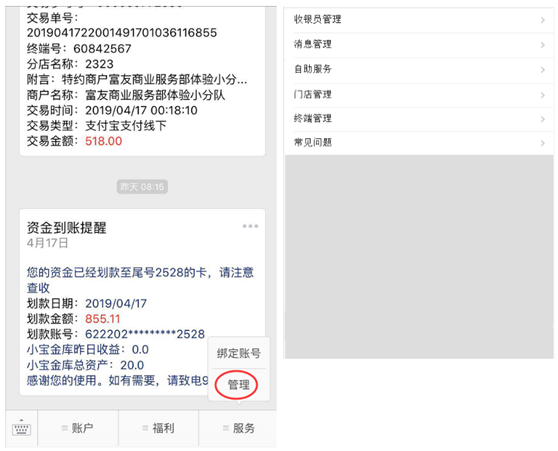558x451 pixels.
Task: Click the chevron beside 消息管理
Action: pyautogui.click(x=543, y=45)
